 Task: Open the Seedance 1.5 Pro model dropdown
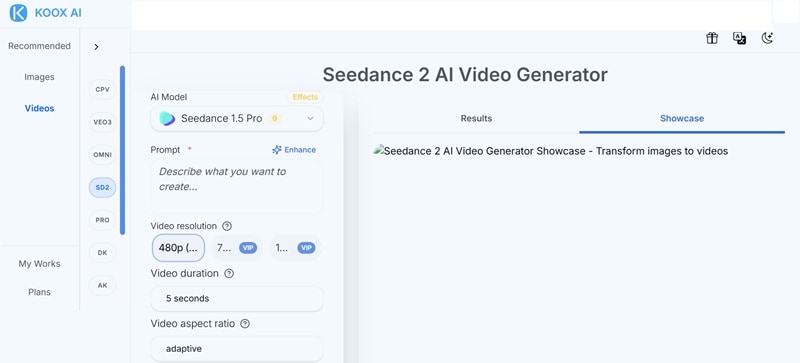[237, 118]
